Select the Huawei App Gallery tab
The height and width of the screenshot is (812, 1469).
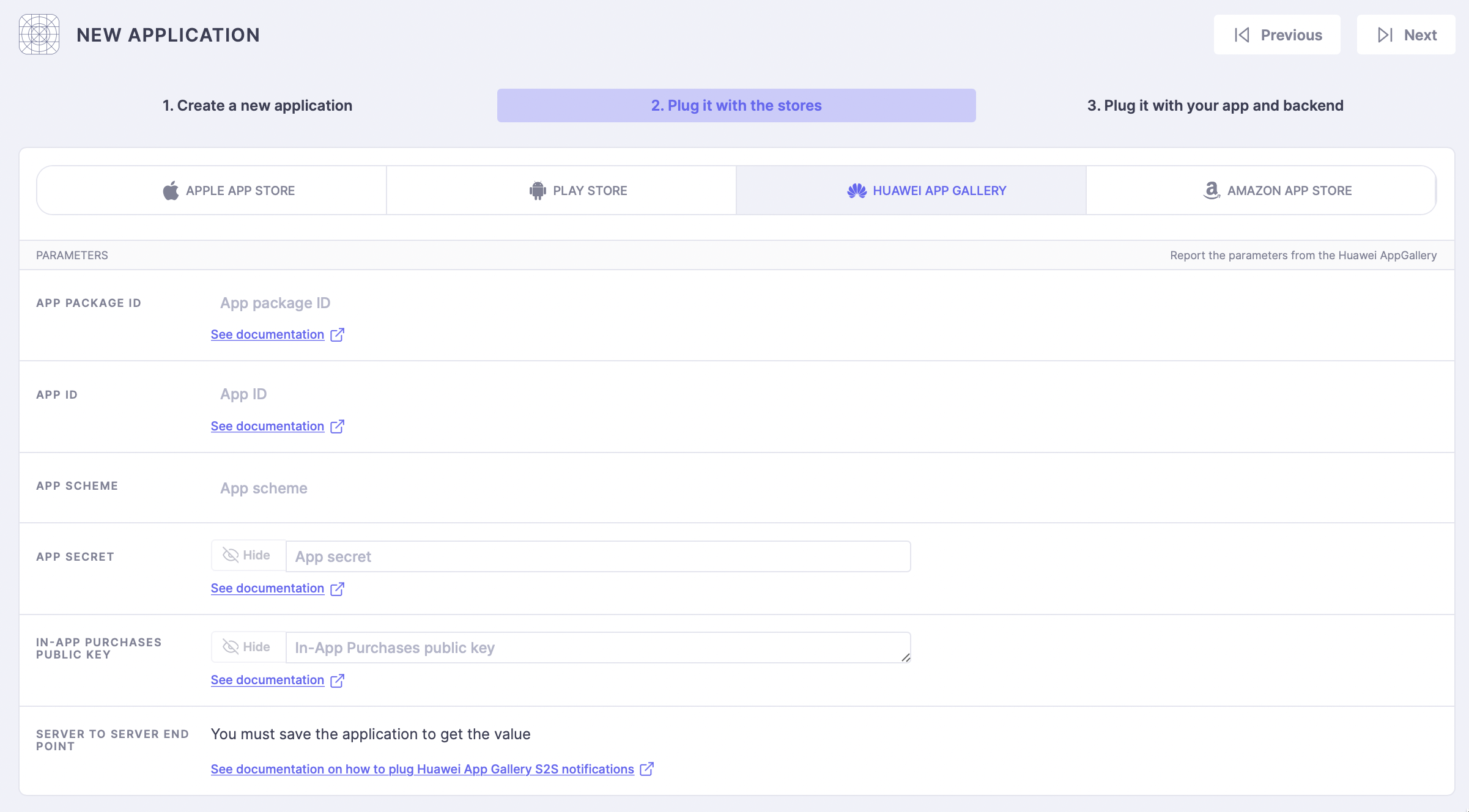point(911,190)
